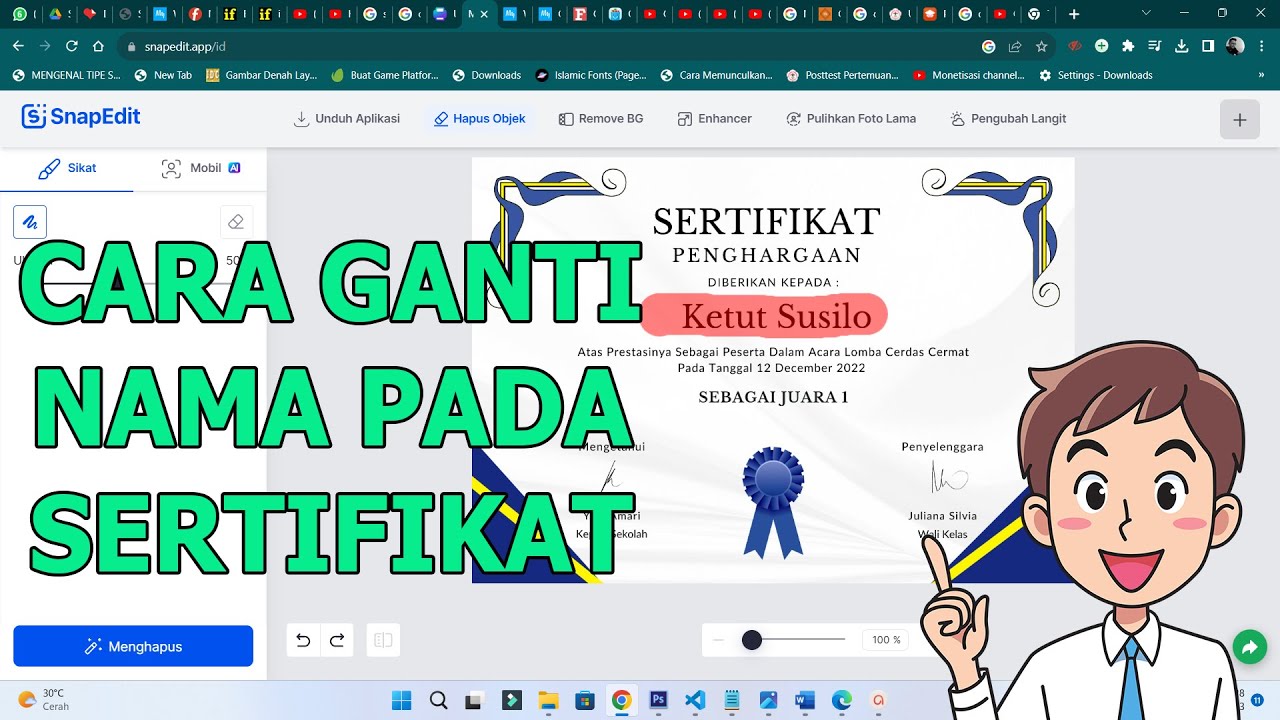Click the SnapEdit logo
This screenshot has width=1280, height=720.
[x=81, y=117]
